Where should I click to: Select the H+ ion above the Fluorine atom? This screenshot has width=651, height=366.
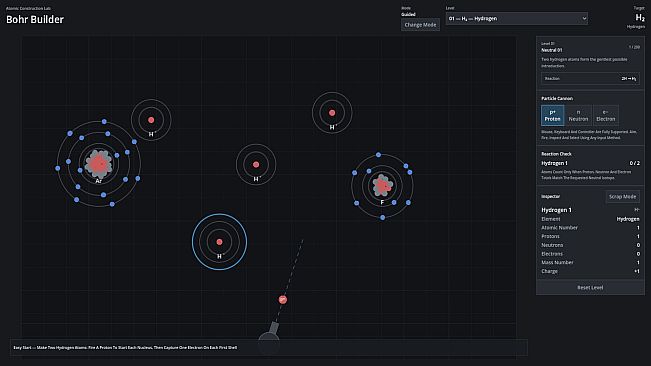(x=332, y=112)
